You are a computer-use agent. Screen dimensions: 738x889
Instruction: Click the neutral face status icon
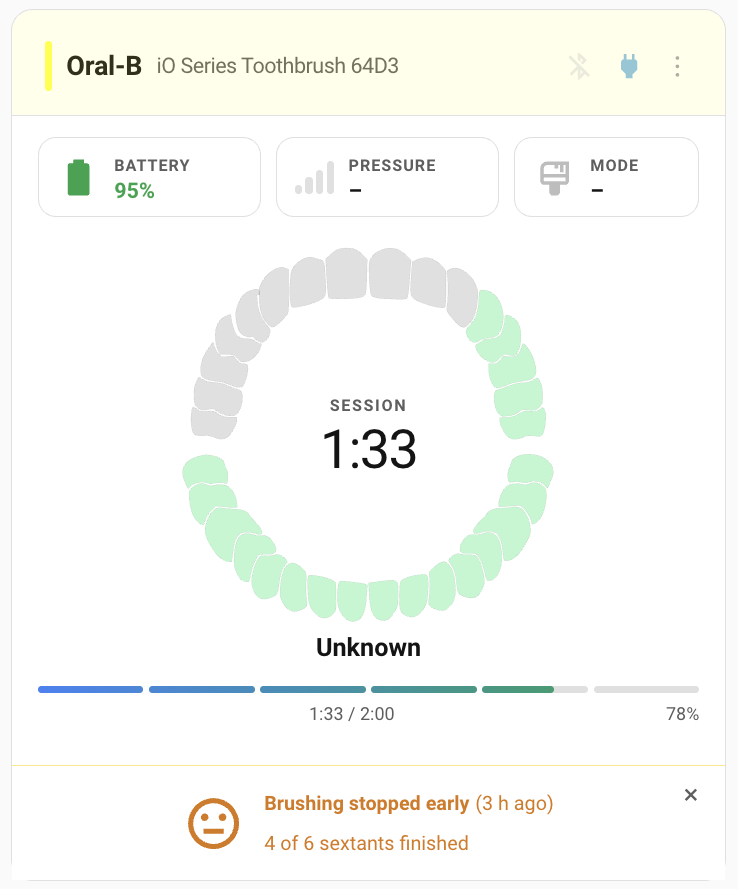(213, 823)
